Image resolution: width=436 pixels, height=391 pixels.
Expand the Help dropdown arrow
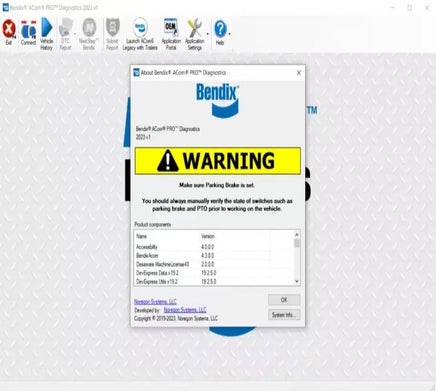230,34
